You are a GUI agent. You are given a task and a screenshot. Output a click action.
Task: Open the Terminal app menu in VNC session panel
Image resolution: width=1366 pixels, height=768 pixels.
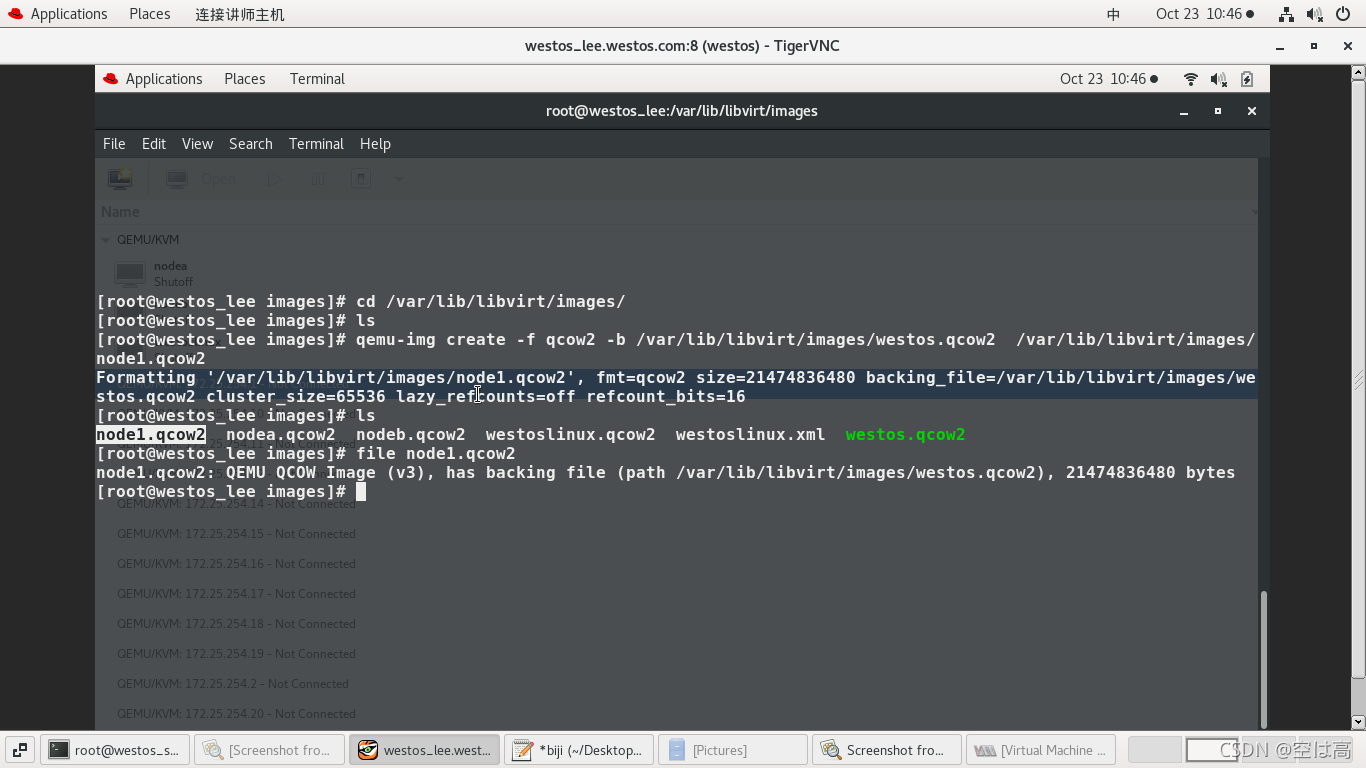317,79
